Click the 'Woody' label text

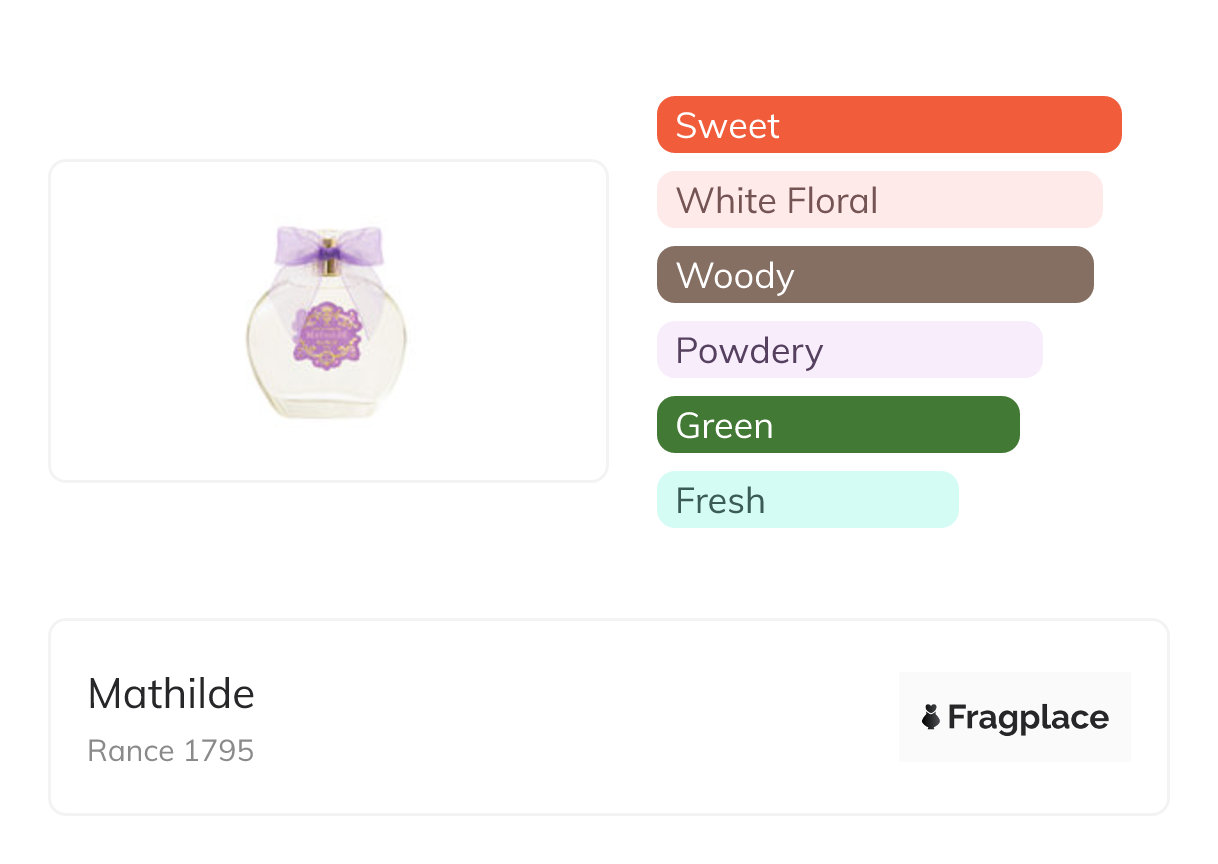(x=735, y=276)
